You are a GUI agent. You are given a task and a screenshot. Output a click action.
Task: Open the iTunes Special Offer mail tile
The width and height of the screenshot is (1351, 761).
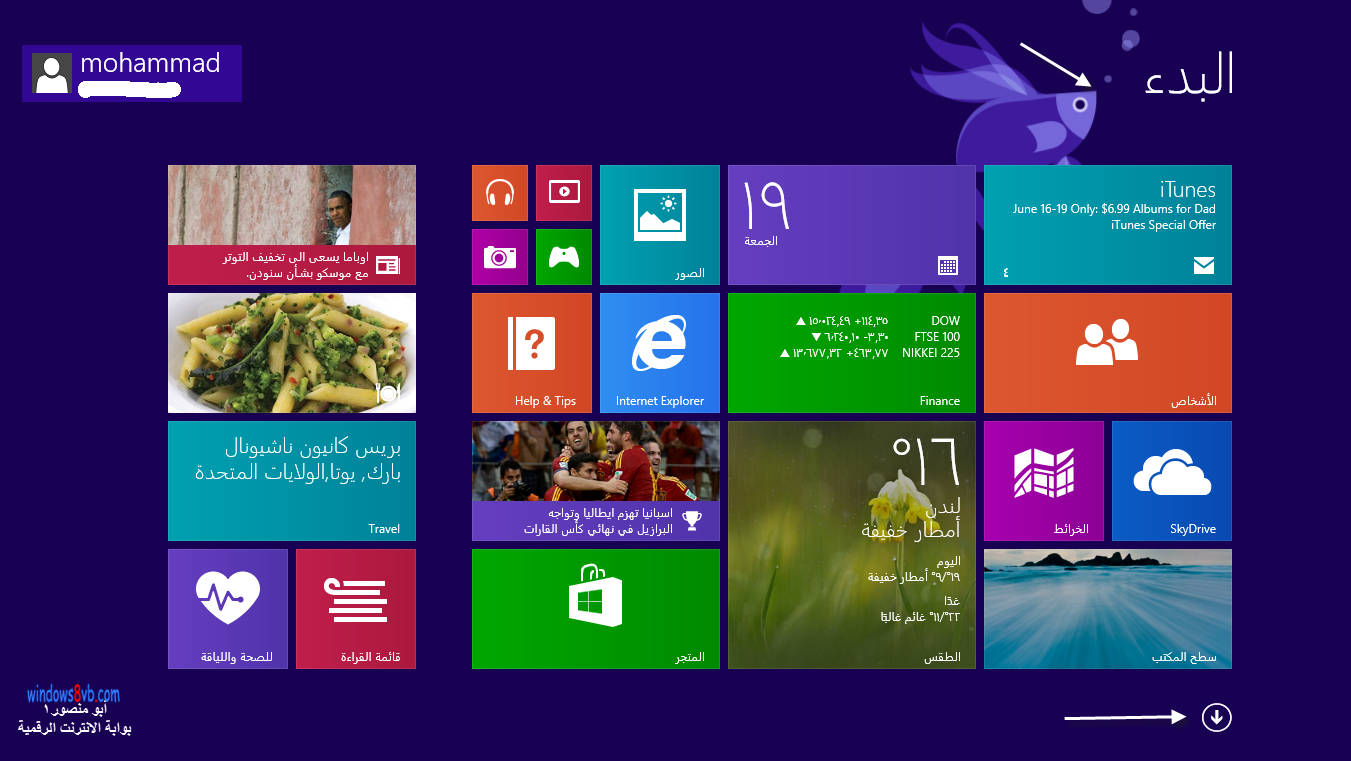pyautogui.click(x=1107, y=225)
